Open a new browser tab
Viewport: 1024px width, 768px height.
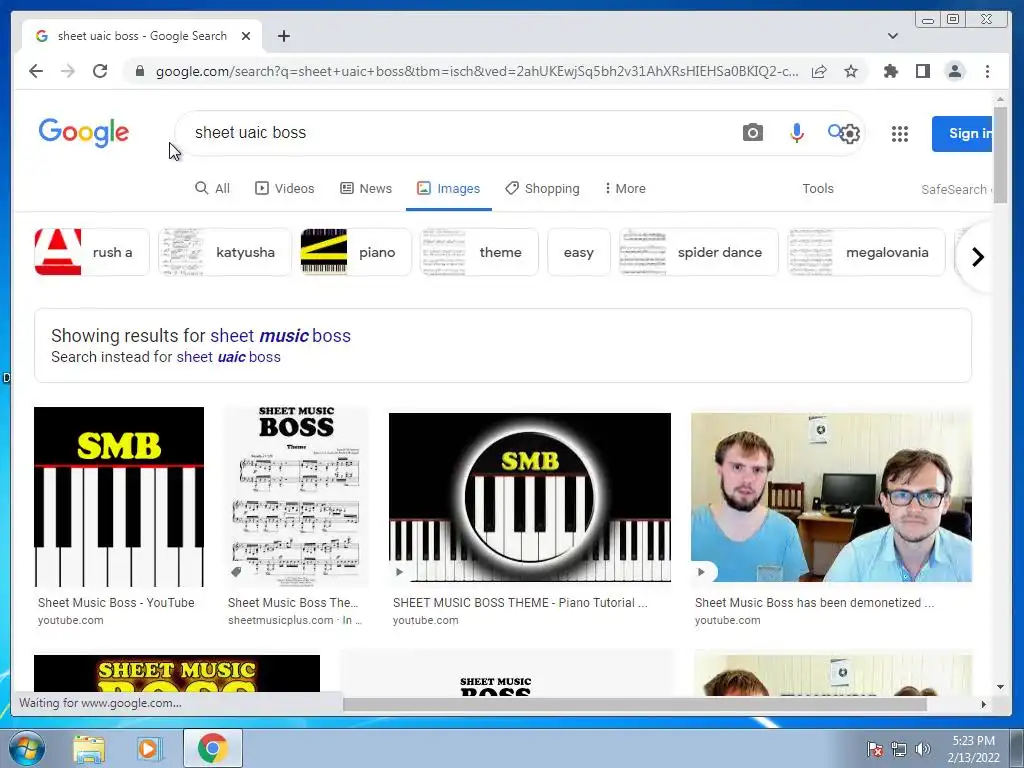click(x=283, y=36)
